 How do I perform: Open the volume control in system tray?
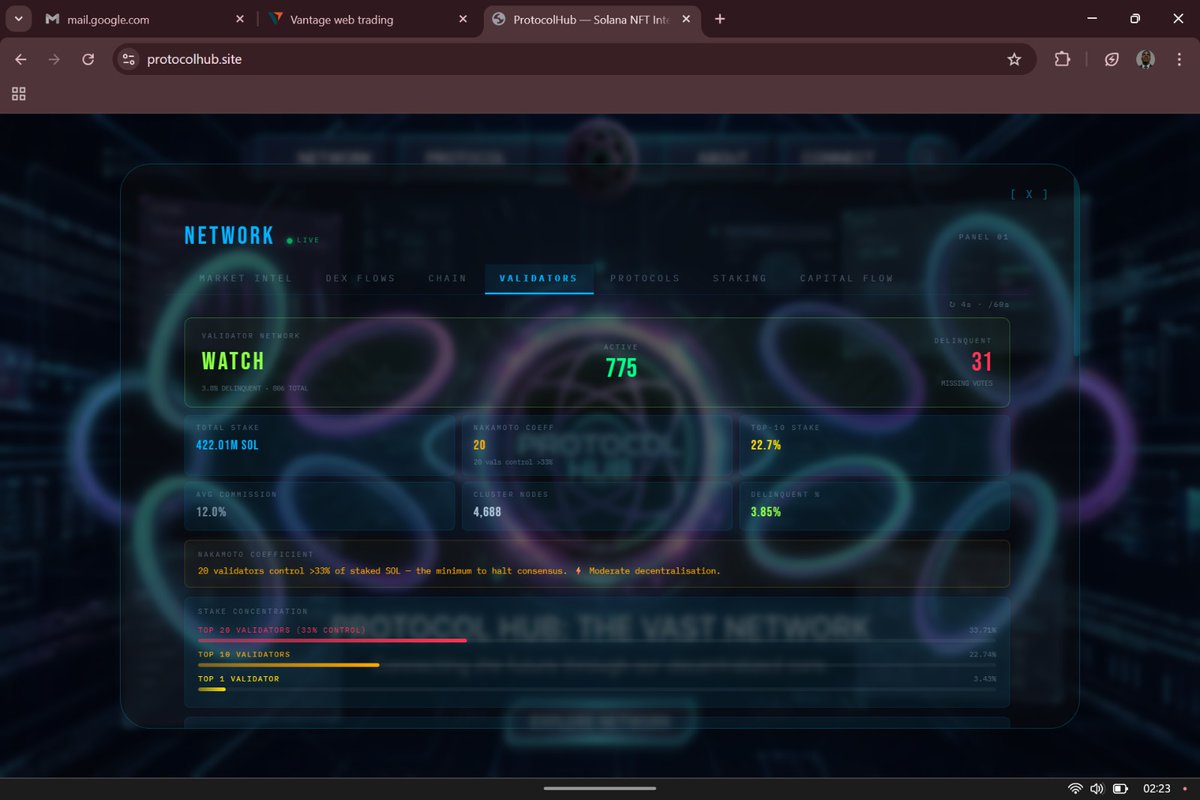(x=1097, y=789)
